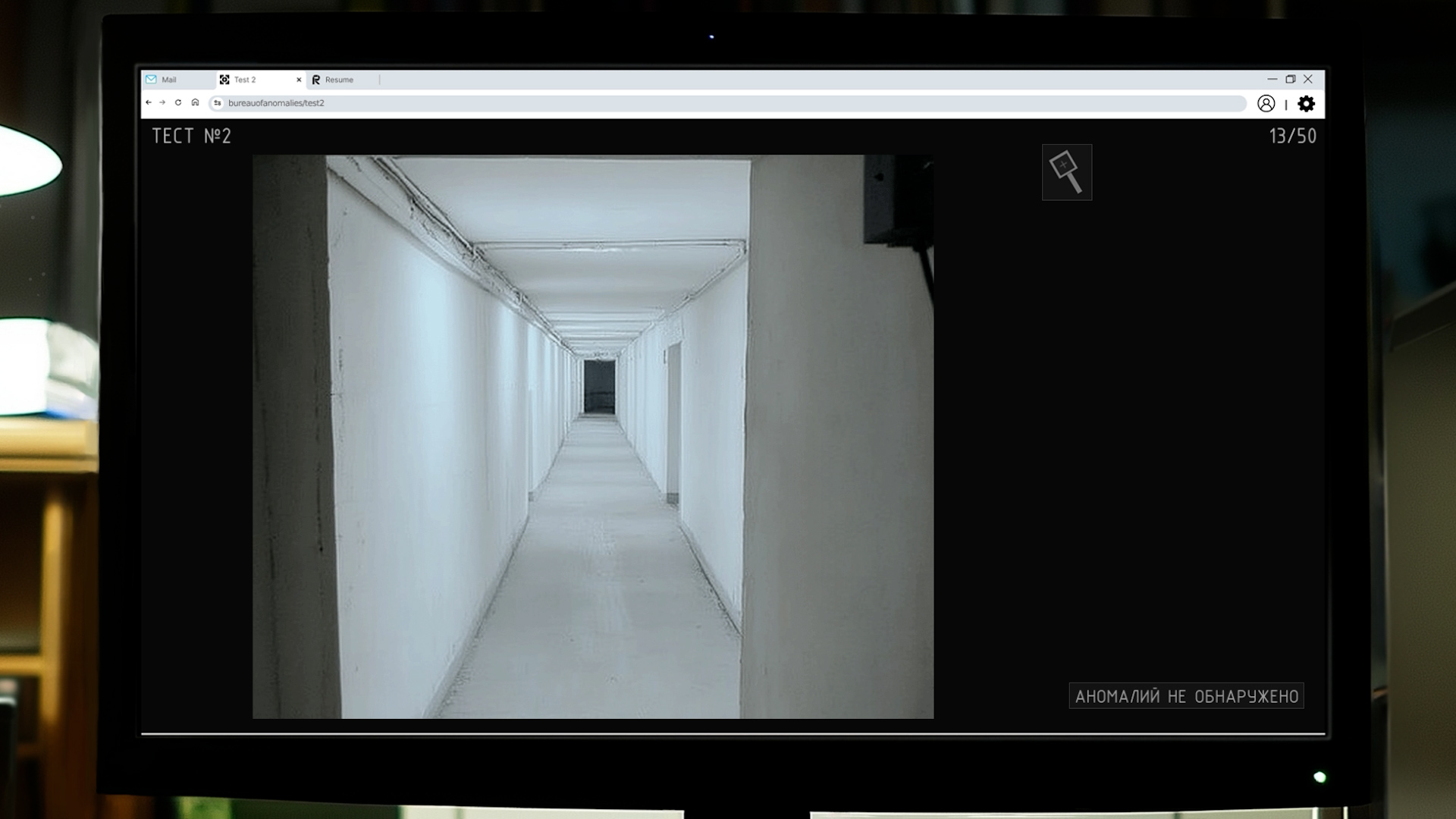Click the site info icon in address bar
Screen dimensions: 1456x819
216,102
